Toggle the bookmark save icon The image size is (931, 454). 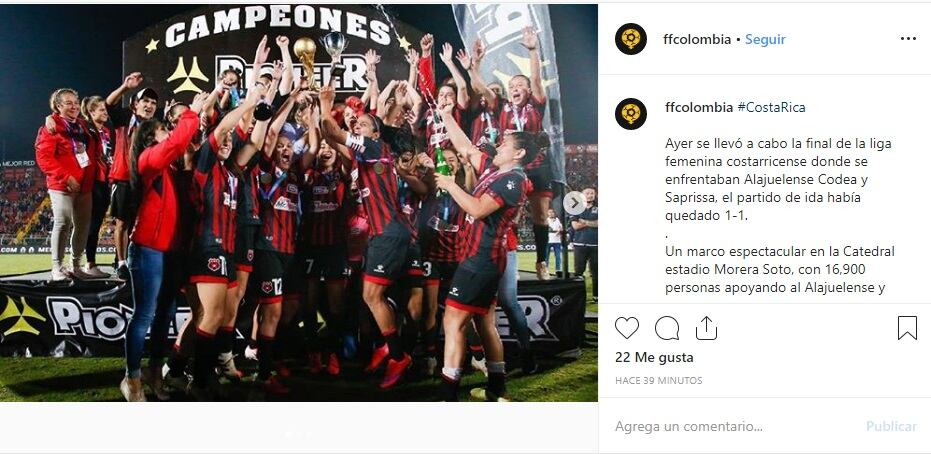(x=907, y=328)
